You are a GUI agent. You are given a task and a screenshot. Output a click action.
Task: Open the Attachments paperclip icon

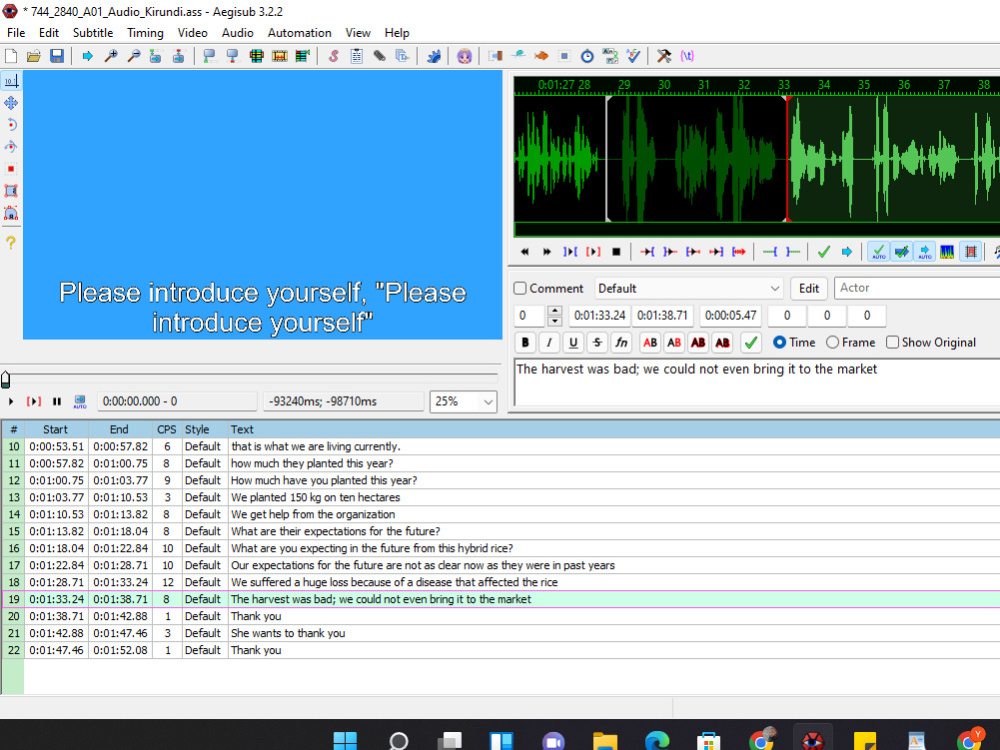tap(379, 56)
